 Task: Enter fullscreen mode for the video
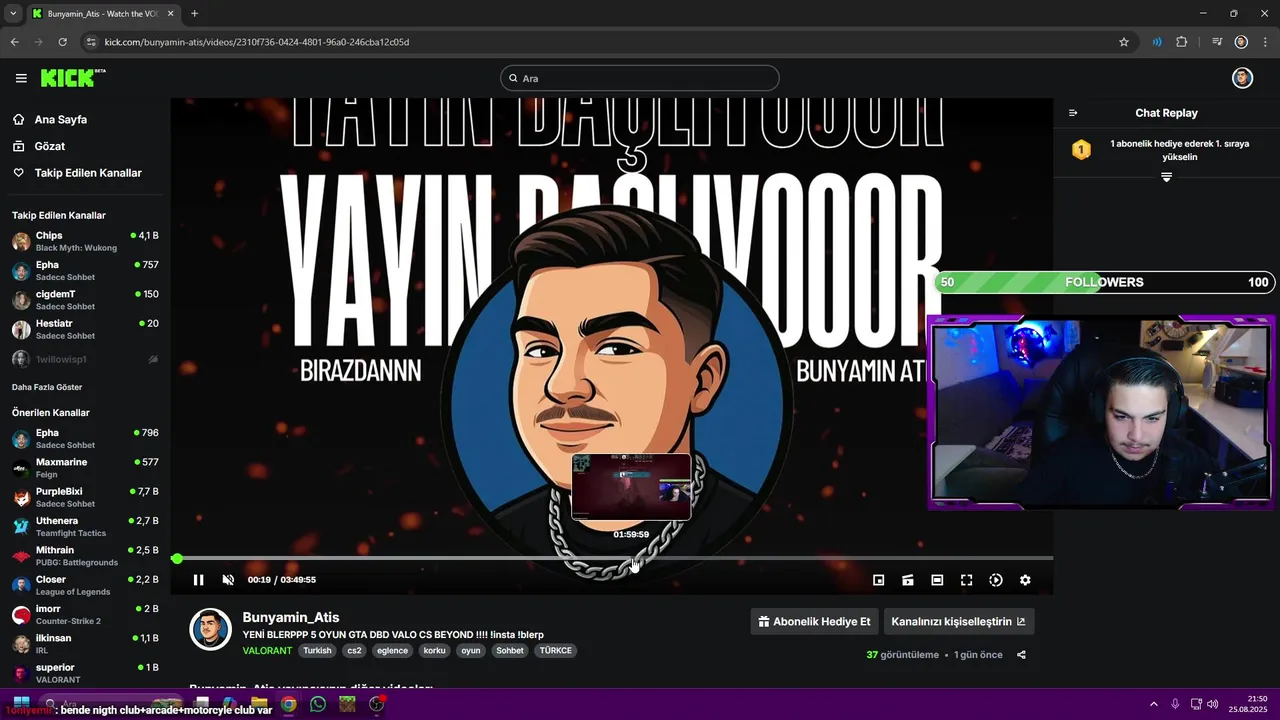(966, 580)
